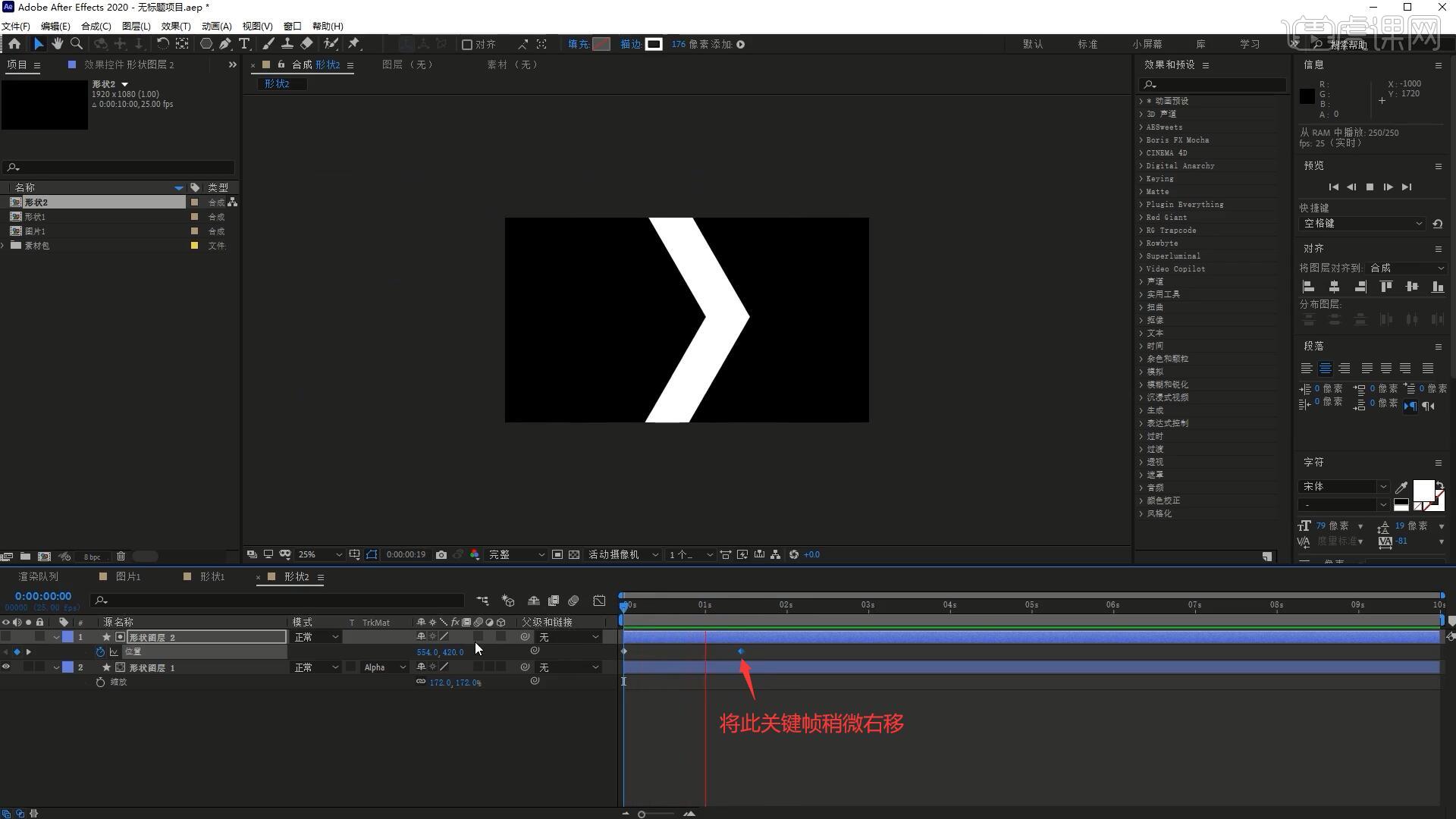Select the Zoom magnifier tool
Viewport: 1456px width, 819px height.
(77, 44)
